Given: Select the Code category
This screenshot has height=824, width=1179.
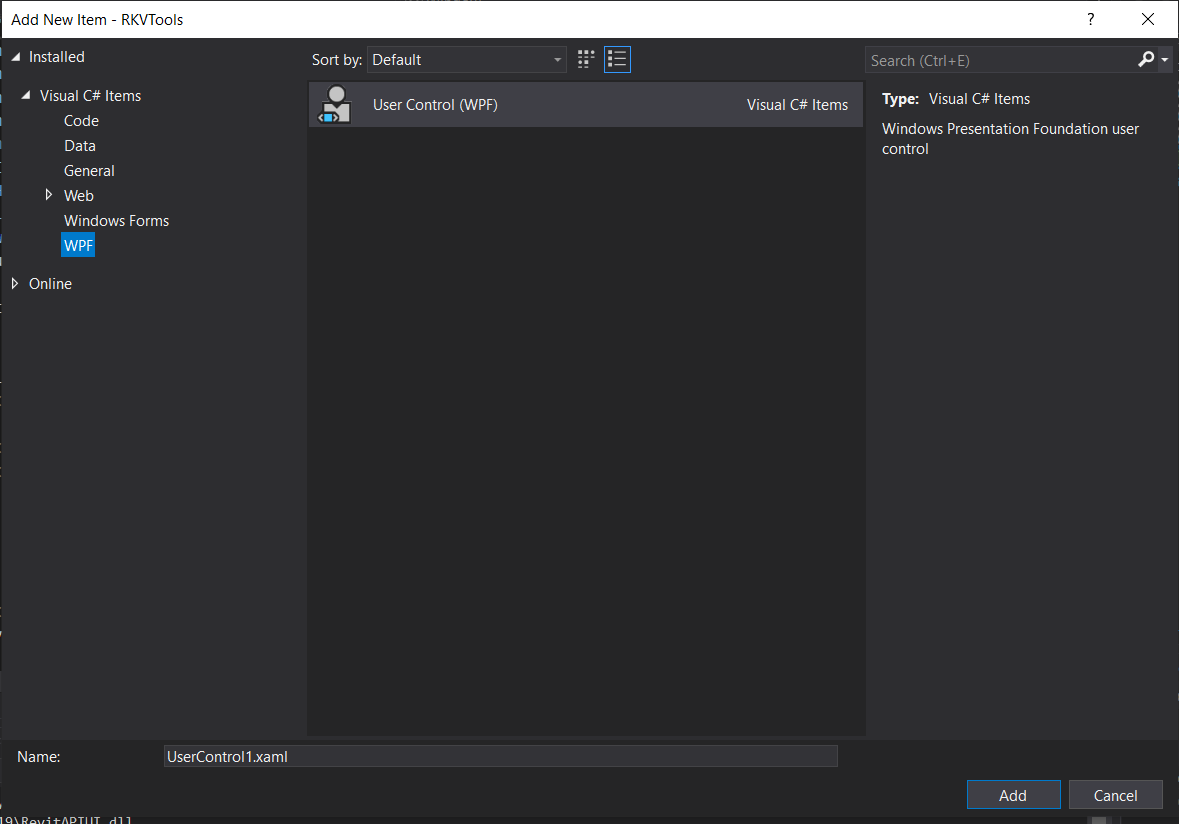Looking at the screenshot, I should [81, 120].
